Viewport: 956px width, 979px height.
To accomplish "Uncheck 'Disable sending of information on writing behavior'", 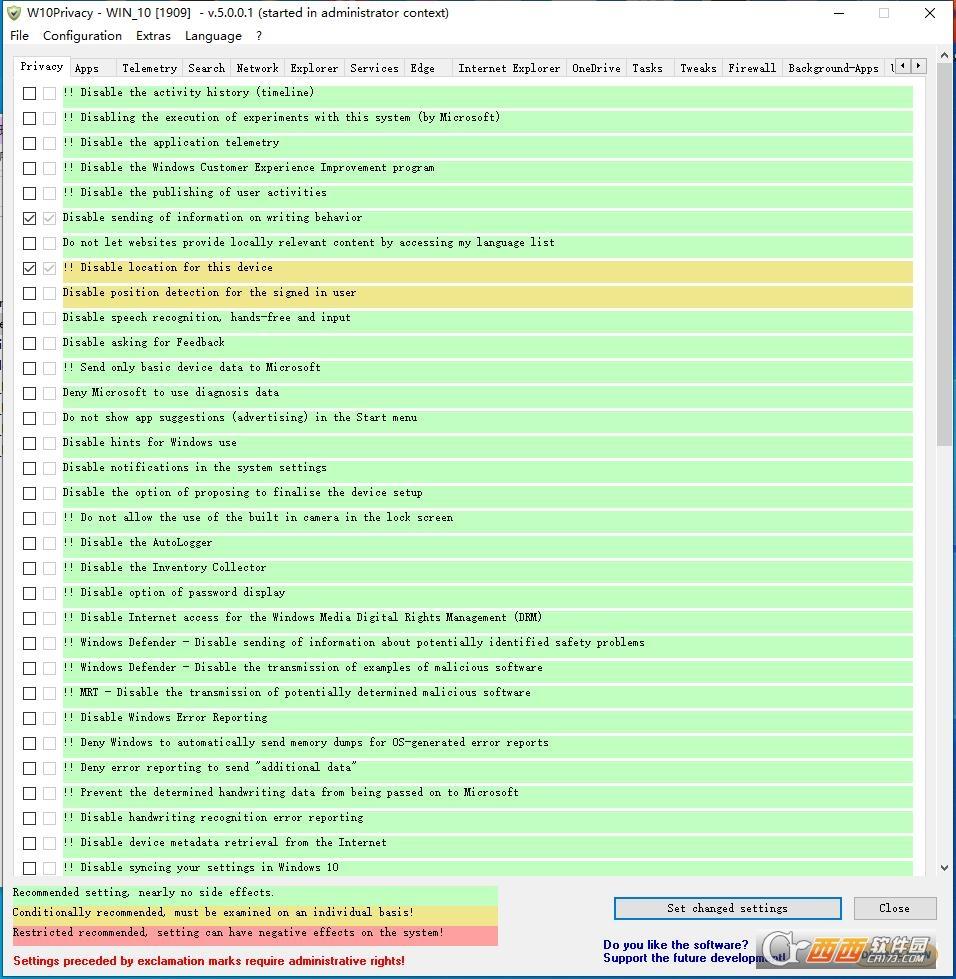I will coord(29,218).
